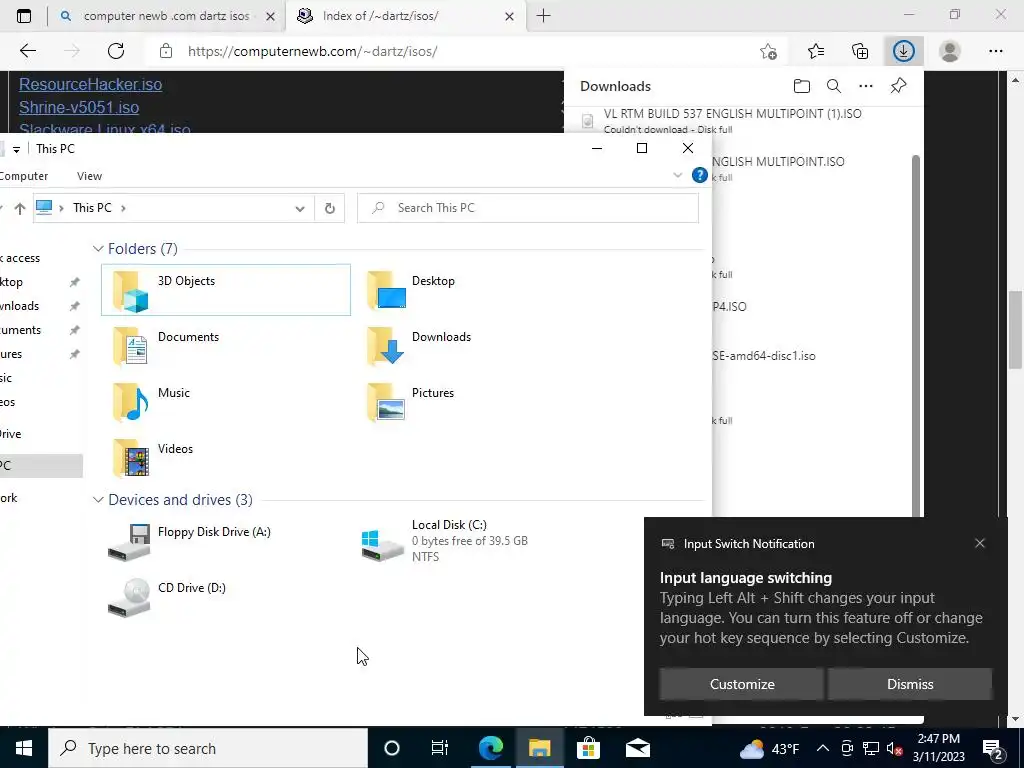Image resolution: width=1024 pixels, height=768 pixels.
Task: Open the 3D Objects folder
Action: (x=226, y=290)
